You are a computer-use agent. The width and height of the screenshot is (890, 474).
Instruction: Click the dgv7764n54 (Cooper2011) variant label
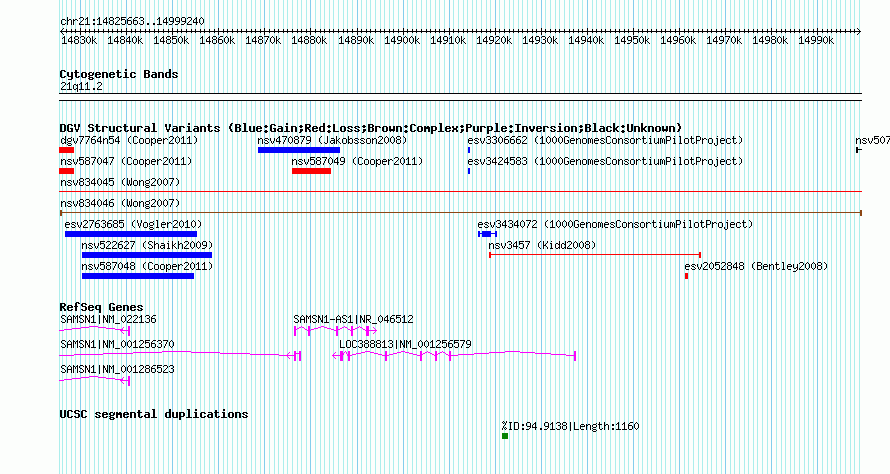point(129,140)
